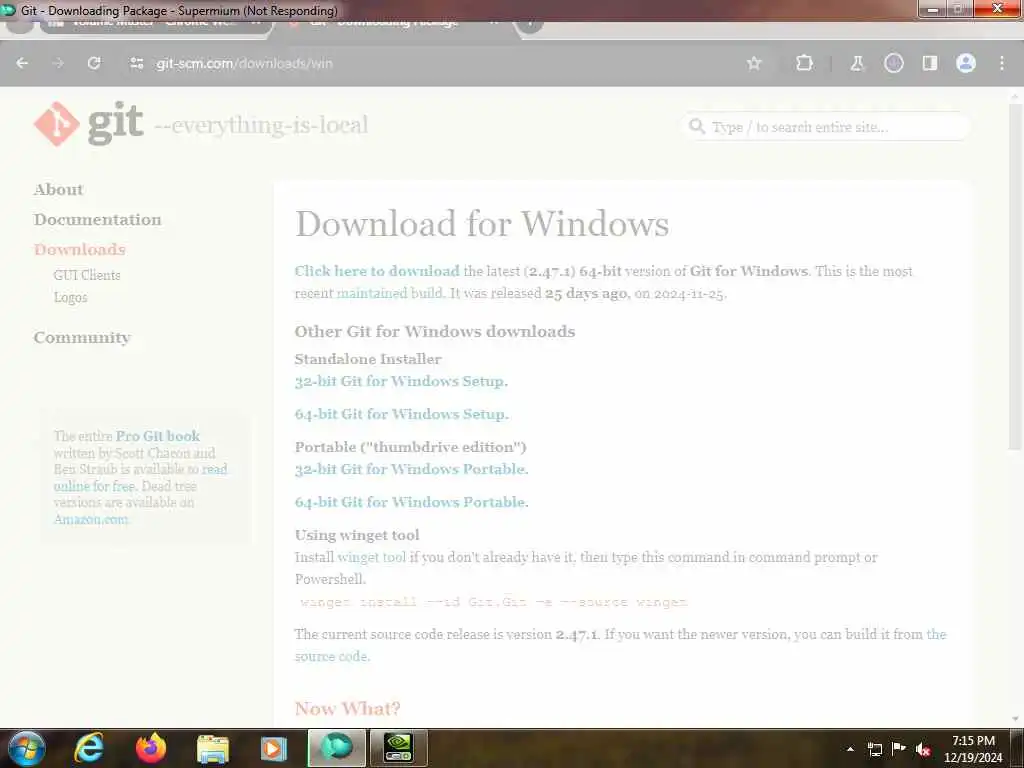The width and height of the screenshot is (1024, 768).
Task: Go back using the browser back arrow
Action: tap(22, 63)
